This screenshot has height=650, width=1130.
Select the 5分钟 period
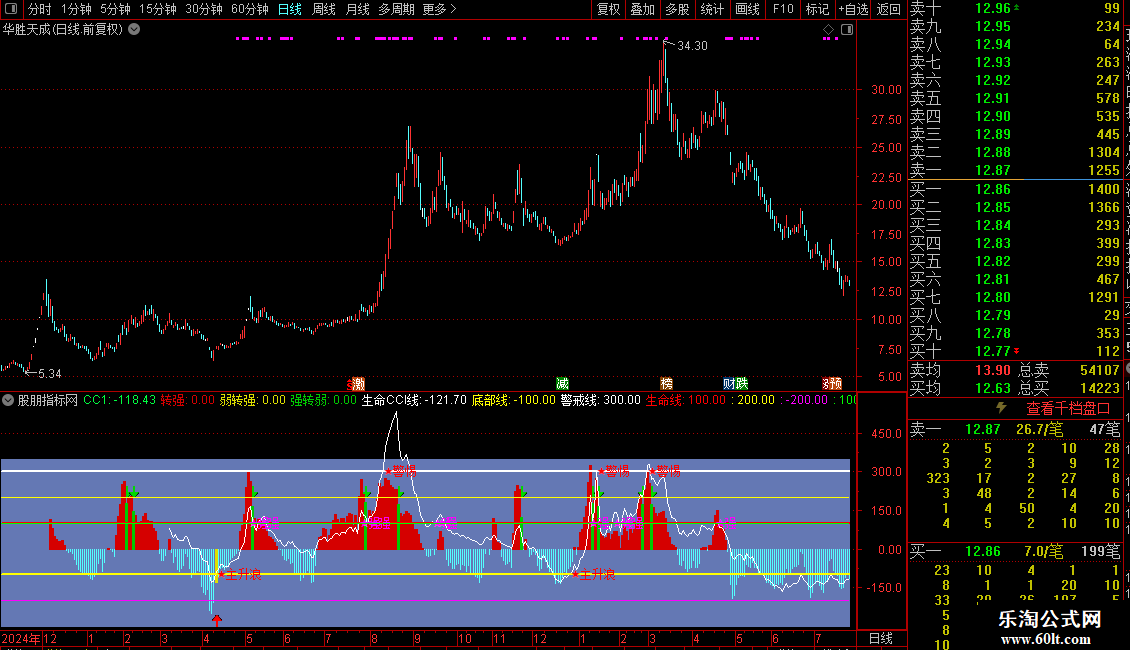[115, 9]
